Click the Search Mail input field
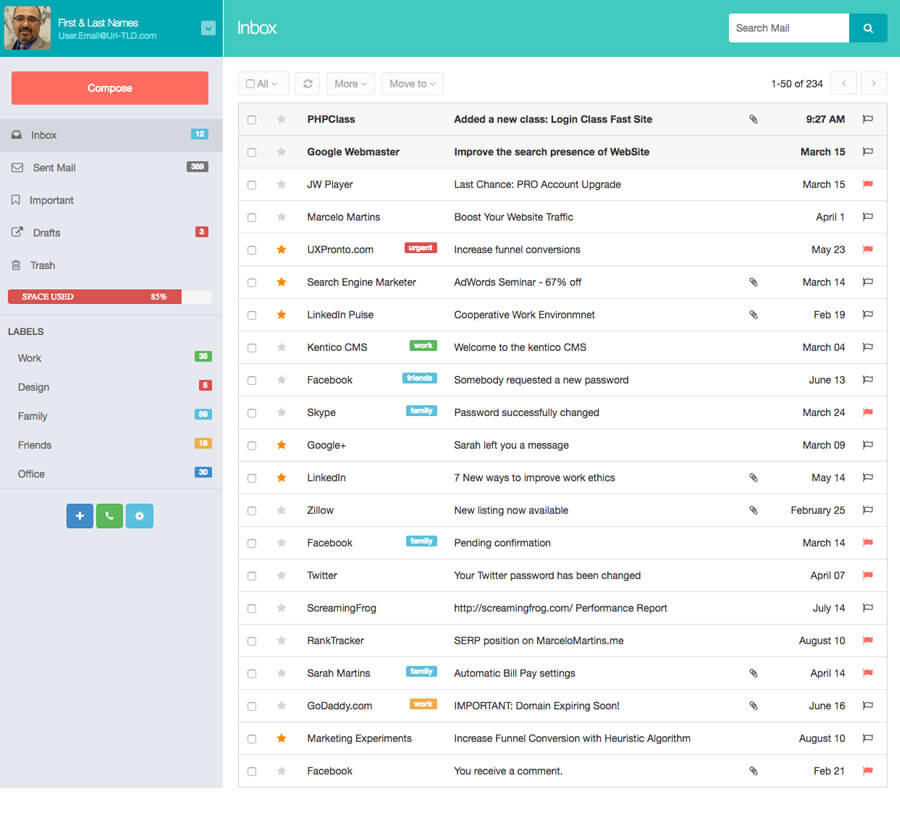The width and height of the screenshot is (900, 814). [x=789, y=28]
